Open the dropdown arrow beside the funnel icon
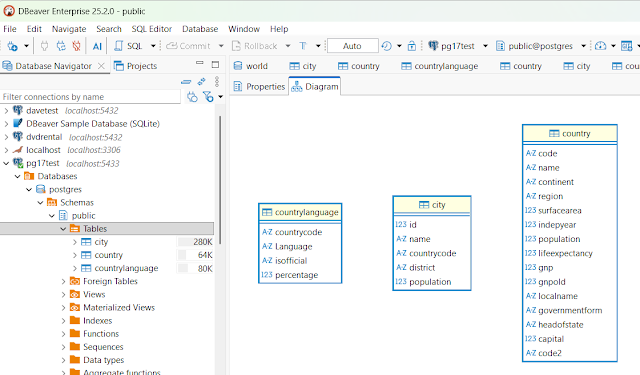 (220, 97)
